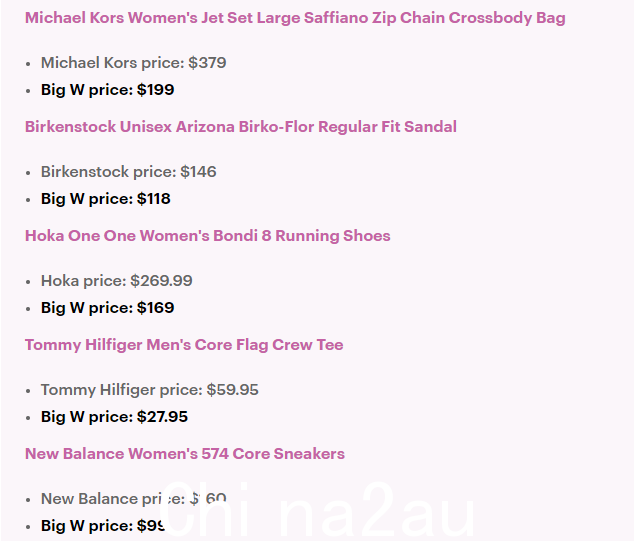The image size is (634, 541).
Task: Click the Big W price $199 text
Action: (108, 90)
